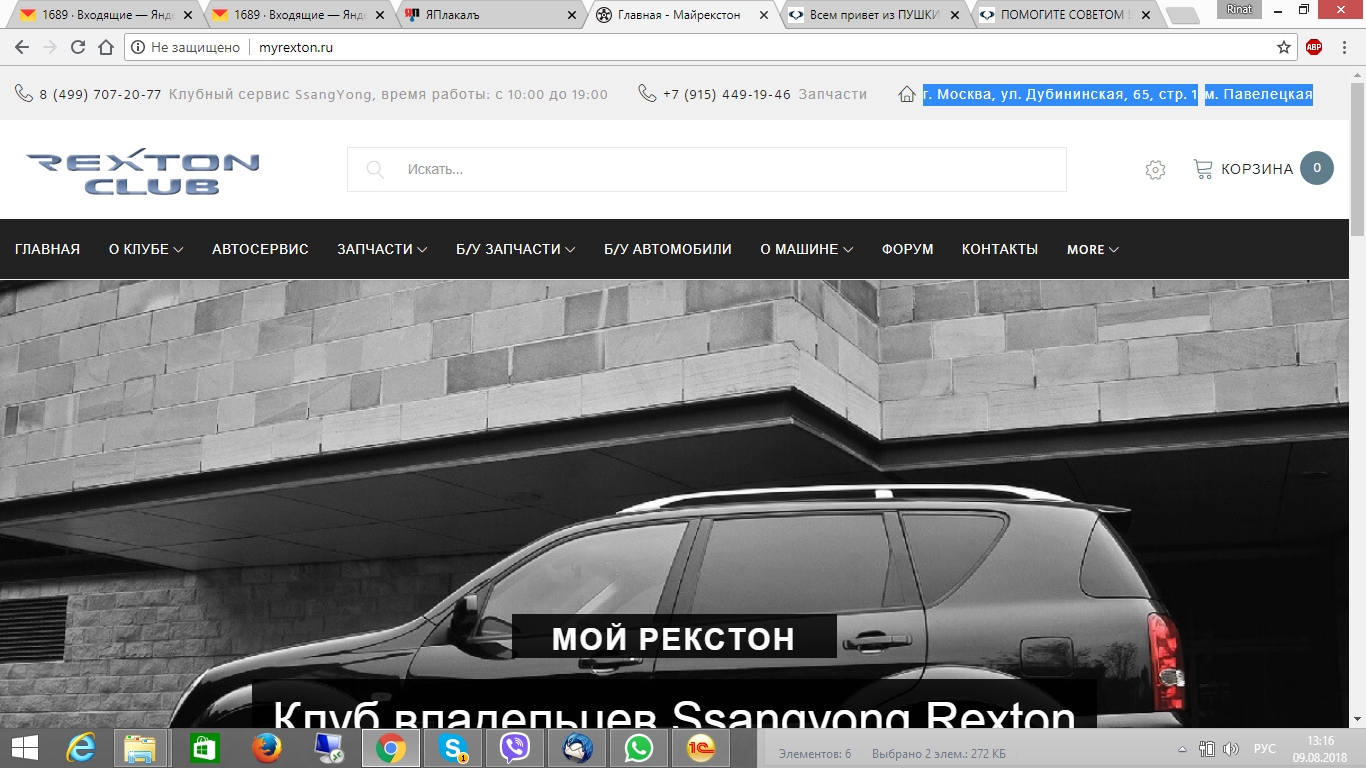Open site settings gear icon
This screenshot has width=1366, height=768.
point(1155,170)
